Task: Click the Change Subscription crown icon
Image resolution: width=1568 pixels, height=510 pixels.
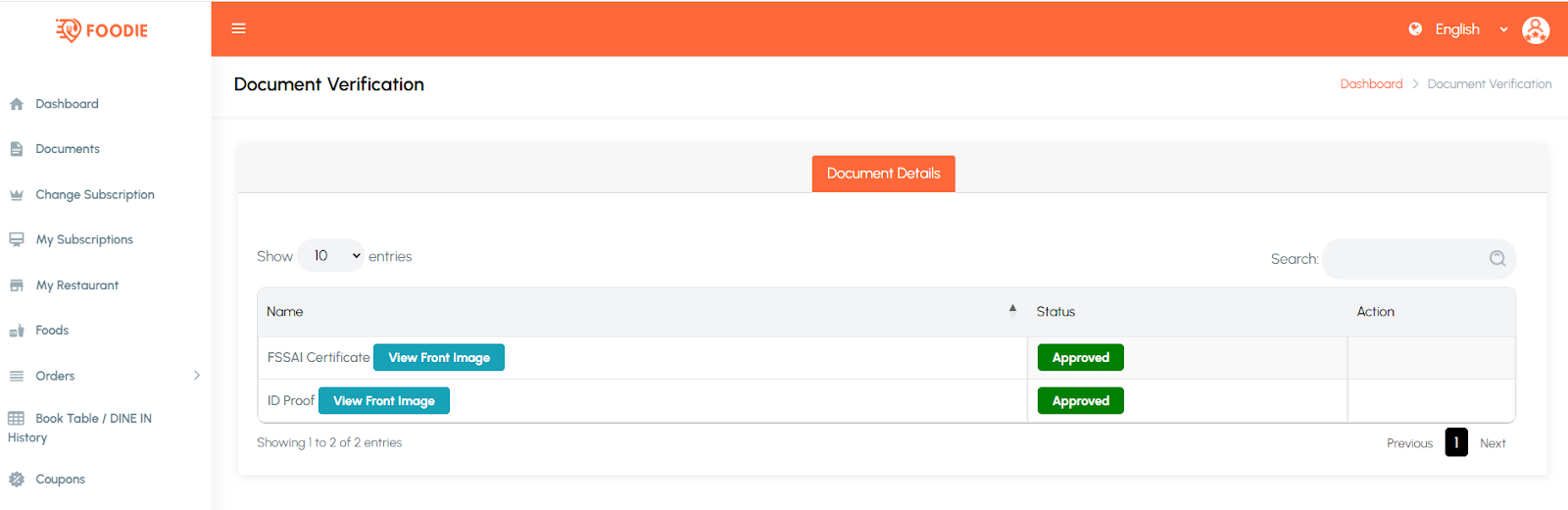Action: click(17, 195)
